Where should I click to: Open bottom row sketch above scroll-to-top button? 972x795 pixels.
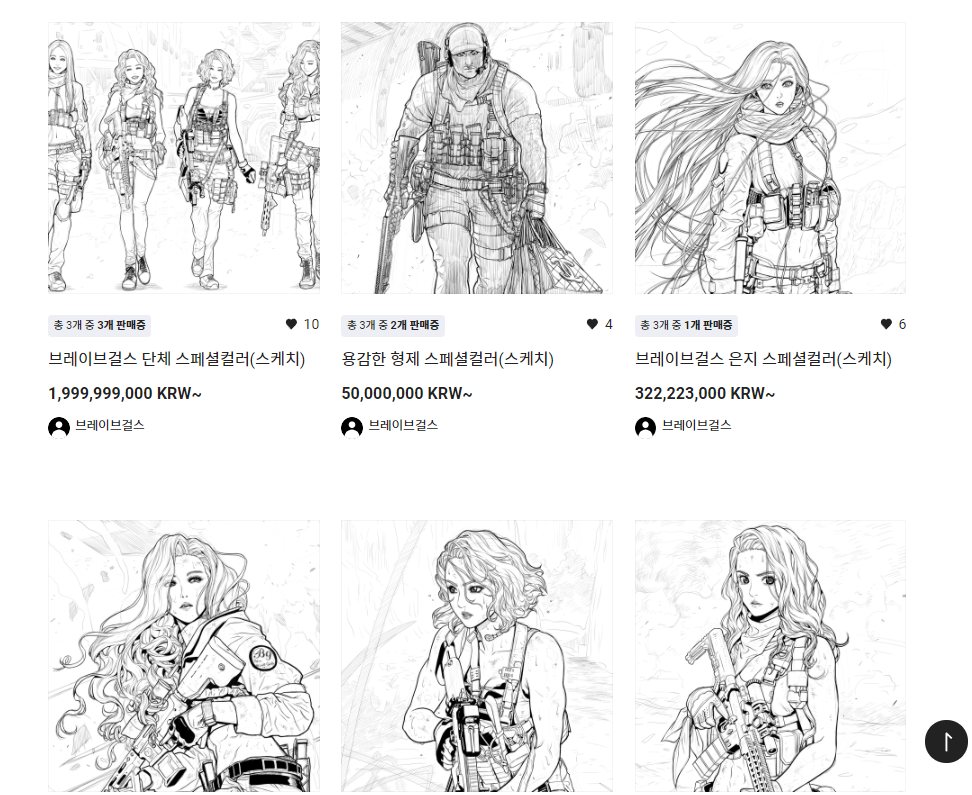coord(770,656)
